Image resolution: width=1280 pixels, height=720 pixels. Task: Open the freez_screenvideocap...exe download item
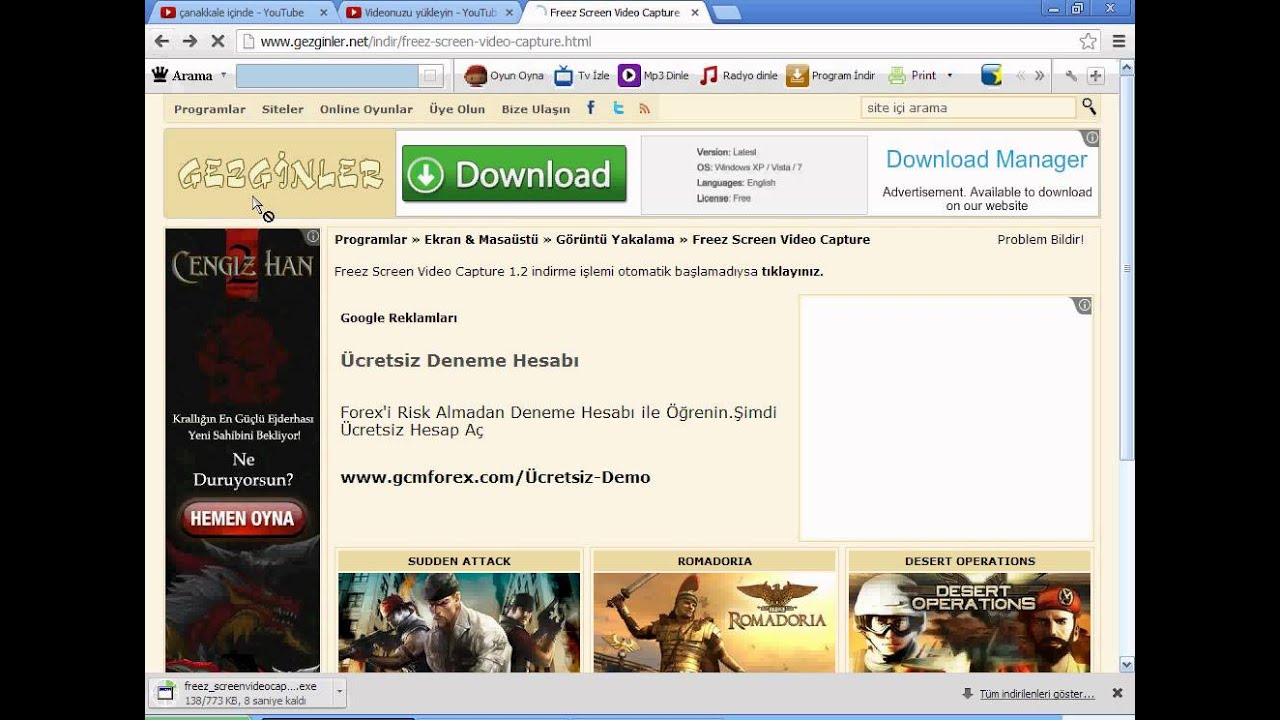click(x=243, y=691)
